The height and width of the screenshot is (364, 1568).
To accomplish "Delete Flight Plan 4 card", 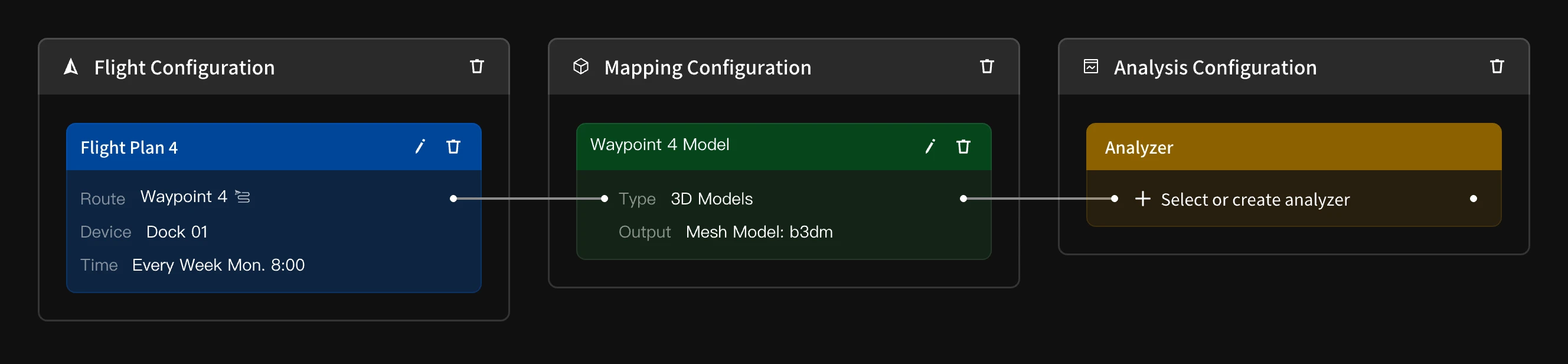I will [x=453, y=147].
